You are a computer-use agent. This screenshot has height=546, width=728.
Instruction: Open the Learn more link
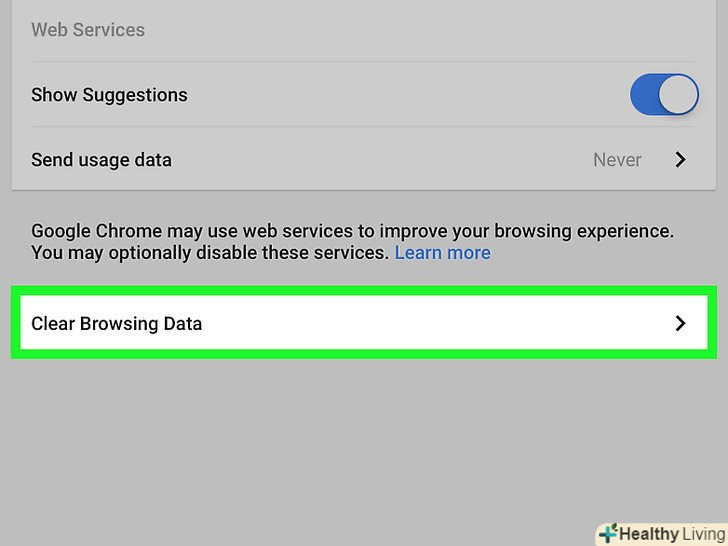pos(442,253)
